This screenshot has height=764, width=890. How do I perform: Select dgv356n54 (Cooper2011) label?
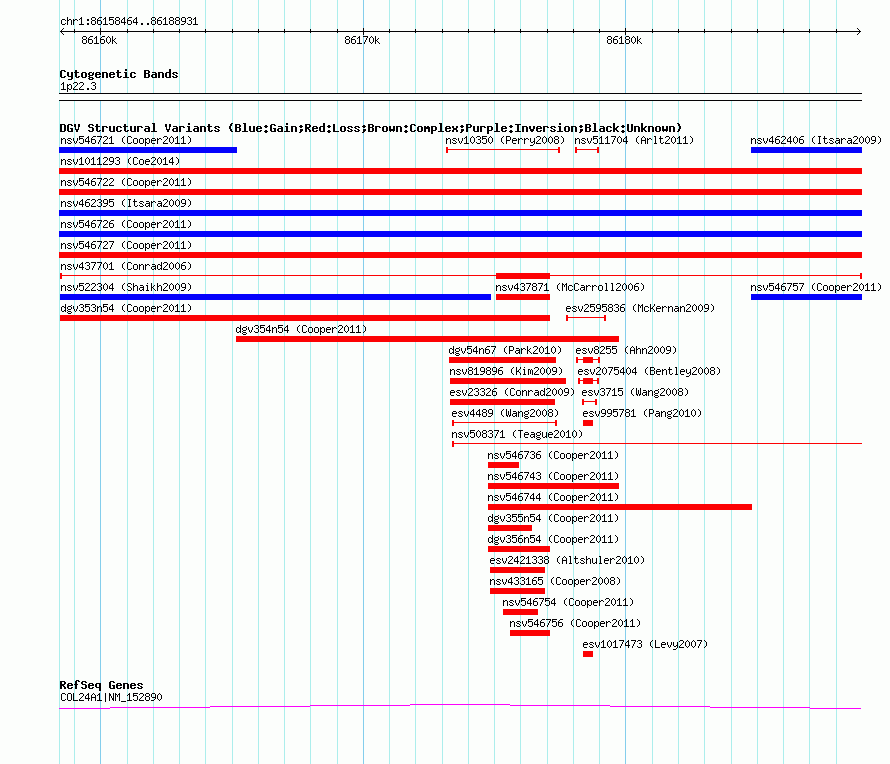553,539
